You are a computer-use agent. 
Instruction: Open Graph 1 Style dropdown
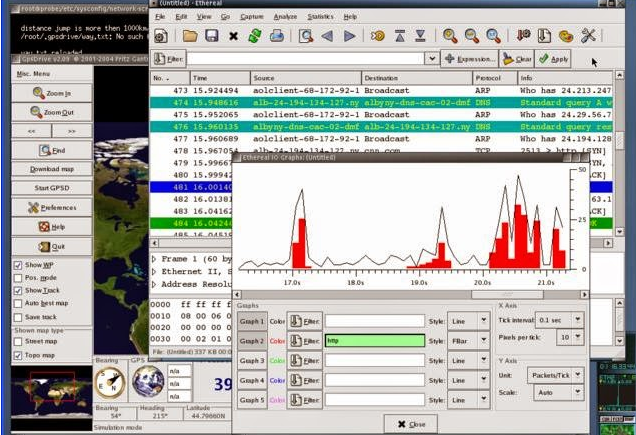(x=469, y=321)
